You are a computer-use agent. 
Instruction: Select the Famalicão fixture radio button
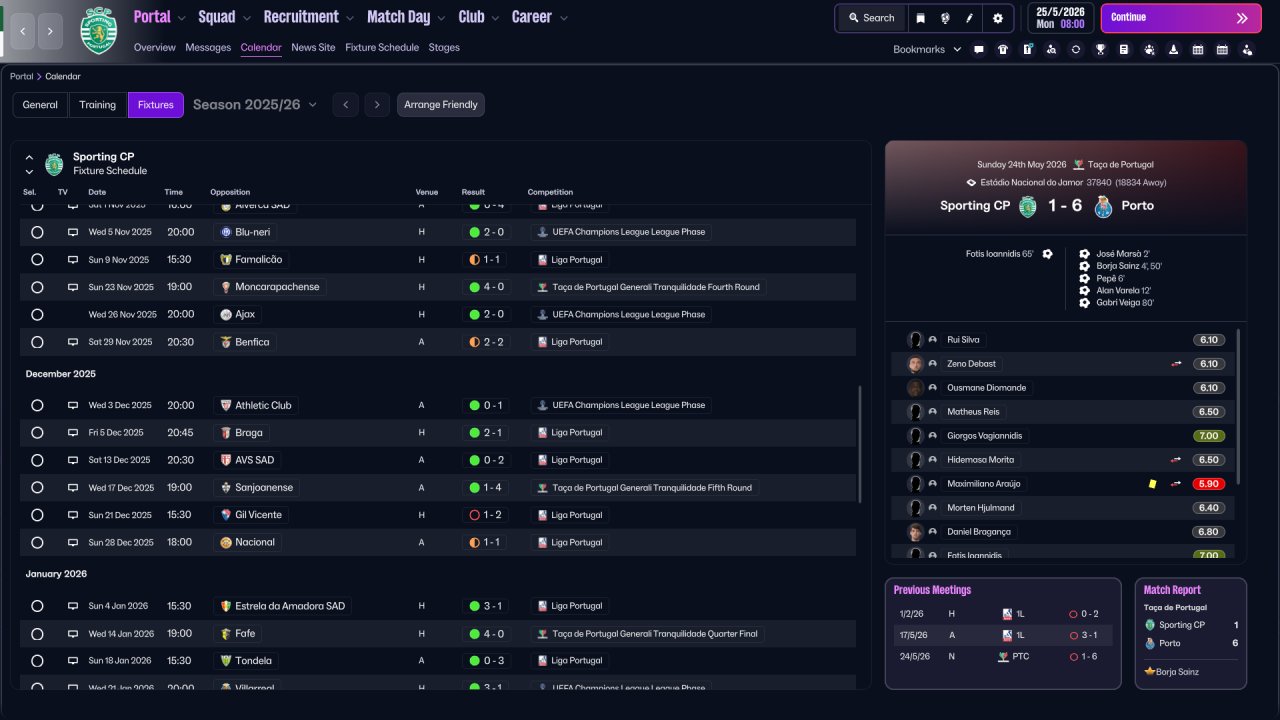37,260
